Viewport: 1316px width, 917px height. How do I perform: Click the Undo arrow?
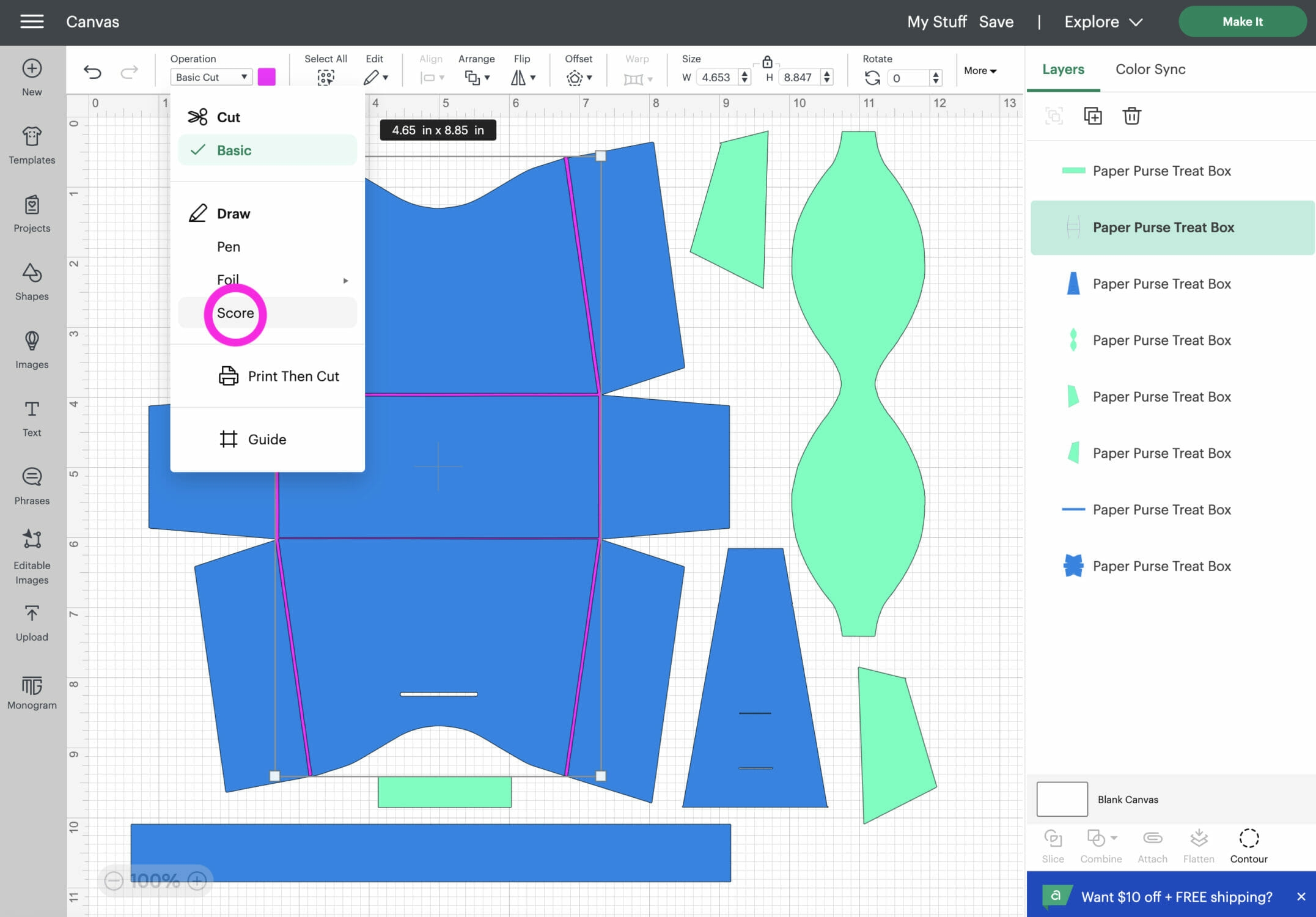pos(93,72)
